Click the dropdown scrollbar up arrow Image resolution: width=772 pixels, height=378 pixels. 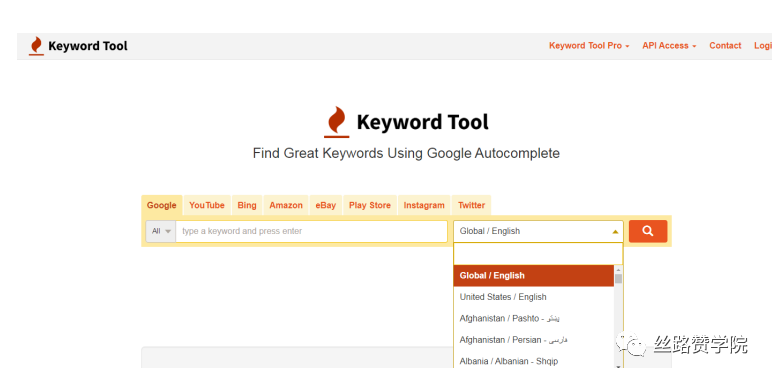(618, 269)
